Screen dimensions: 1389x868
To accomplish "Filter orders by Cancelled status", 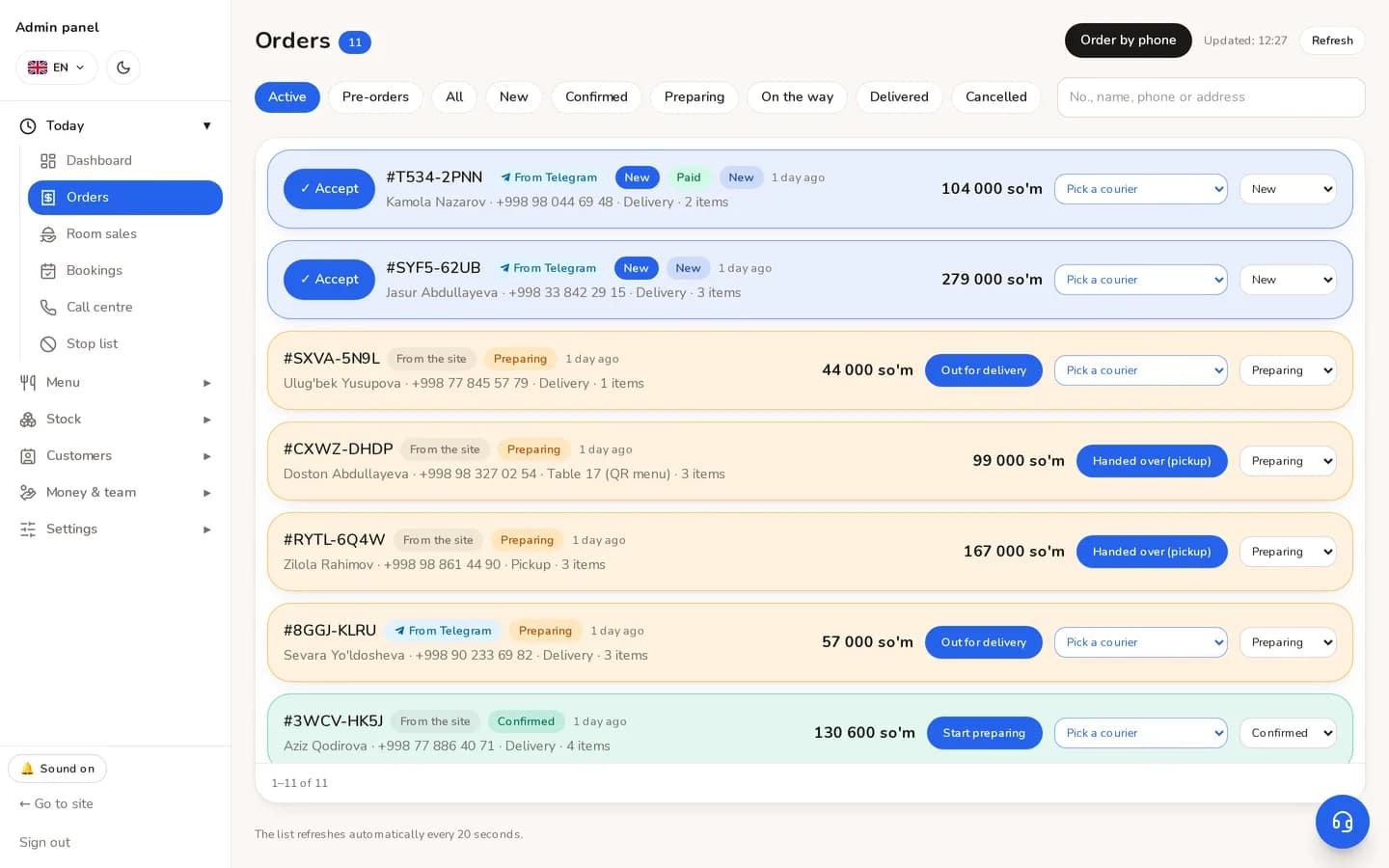I will coord(995,97).
